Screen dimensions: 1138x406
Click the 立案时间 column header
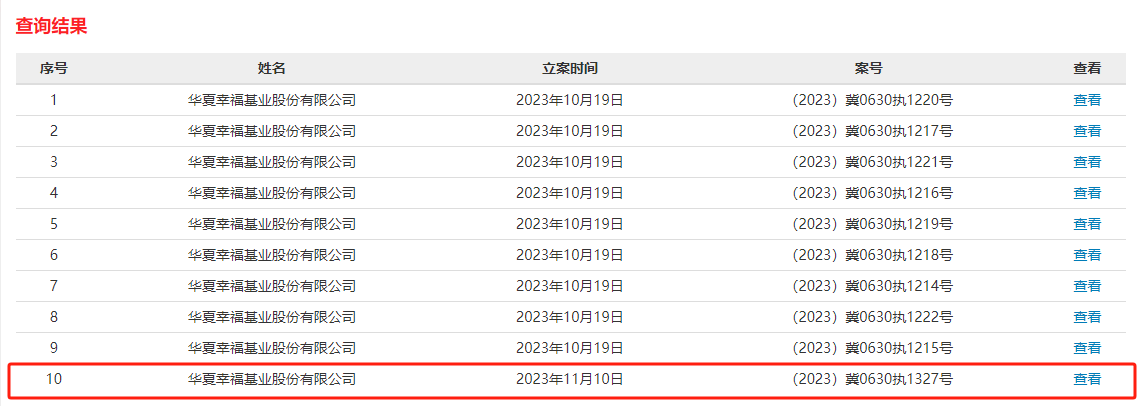click(x=570, y=69)
